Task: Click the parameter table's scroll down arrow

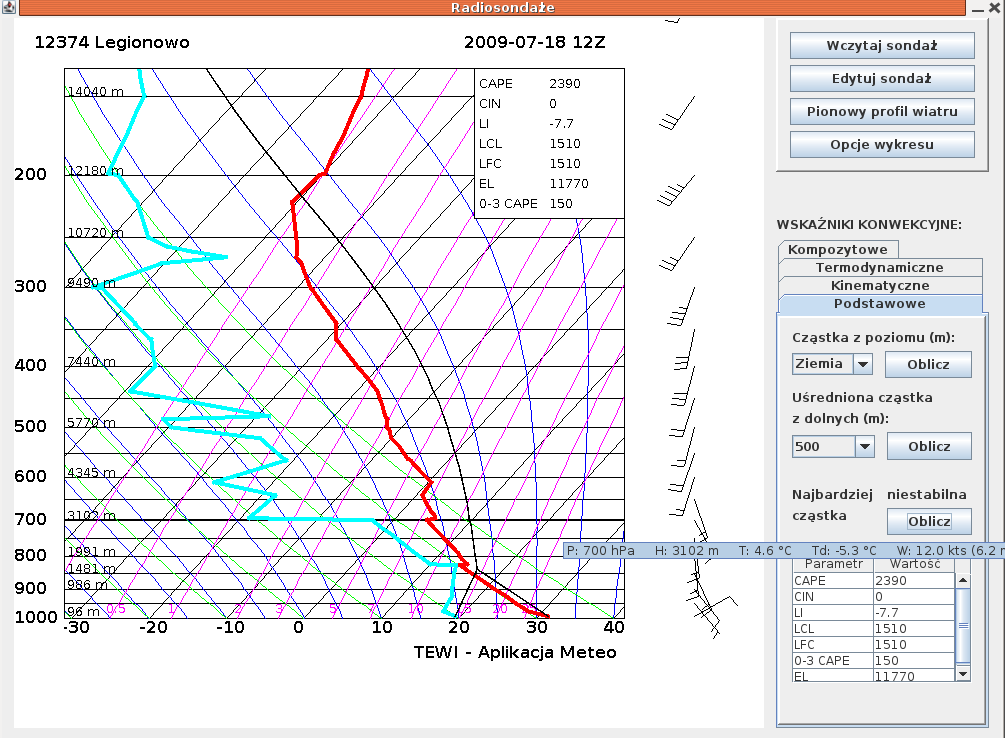Action: pos(963,673)
